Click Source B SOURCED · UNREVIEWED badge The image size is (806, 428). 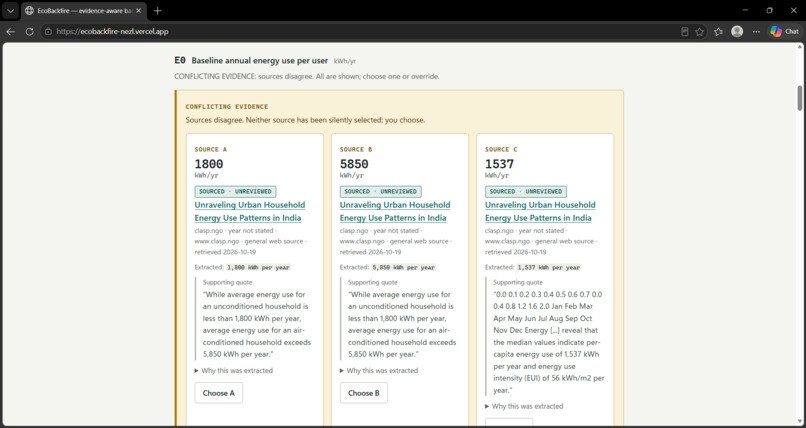point(380,192)
